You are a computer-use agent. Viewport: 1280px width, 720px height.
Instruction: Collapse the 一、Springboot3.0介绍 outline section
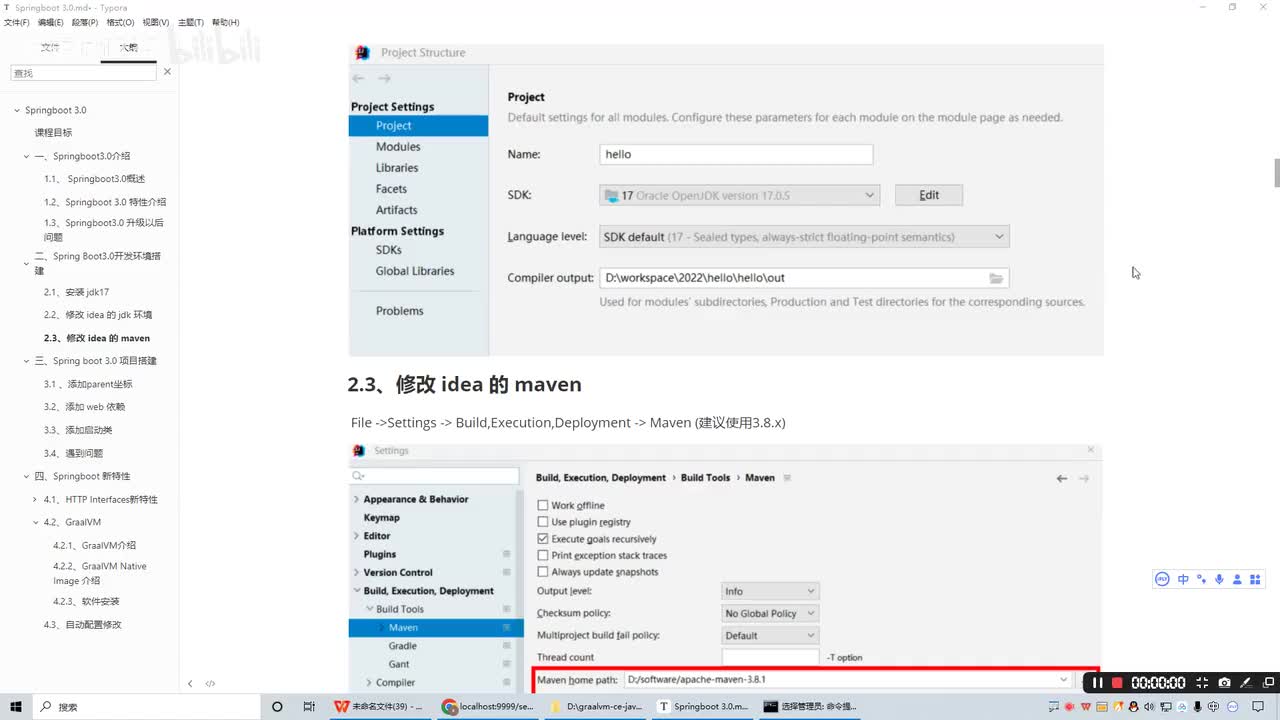coord(27,156)
